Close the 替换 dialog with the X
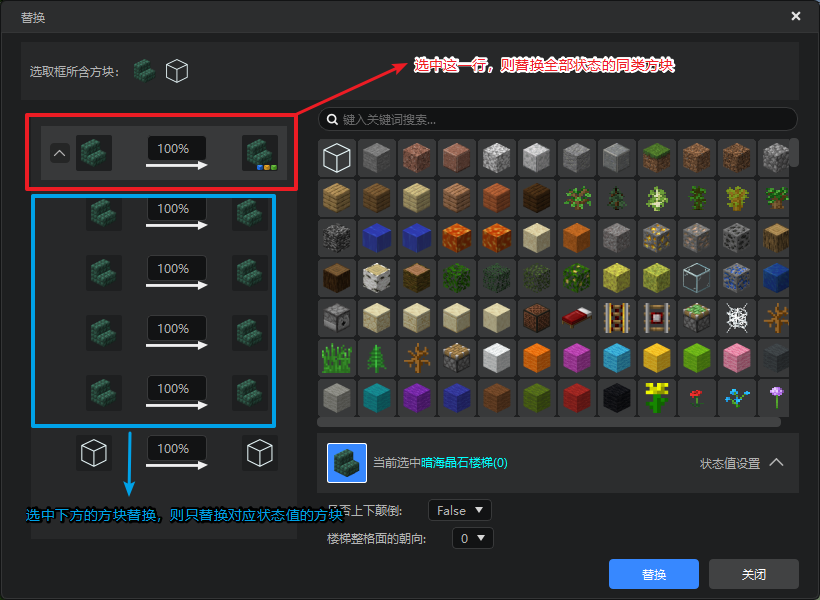The width and height of the screenshot is (820, 600). (x=795, y=16)
